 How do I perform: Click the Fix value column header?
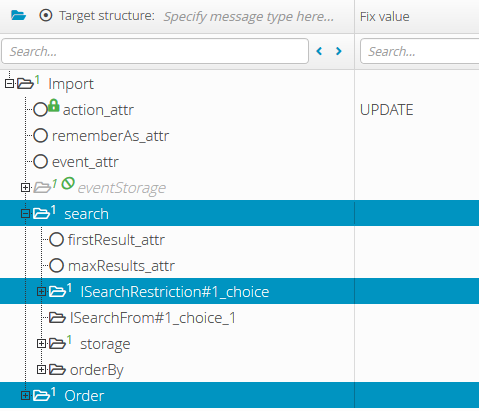[385, 17]
